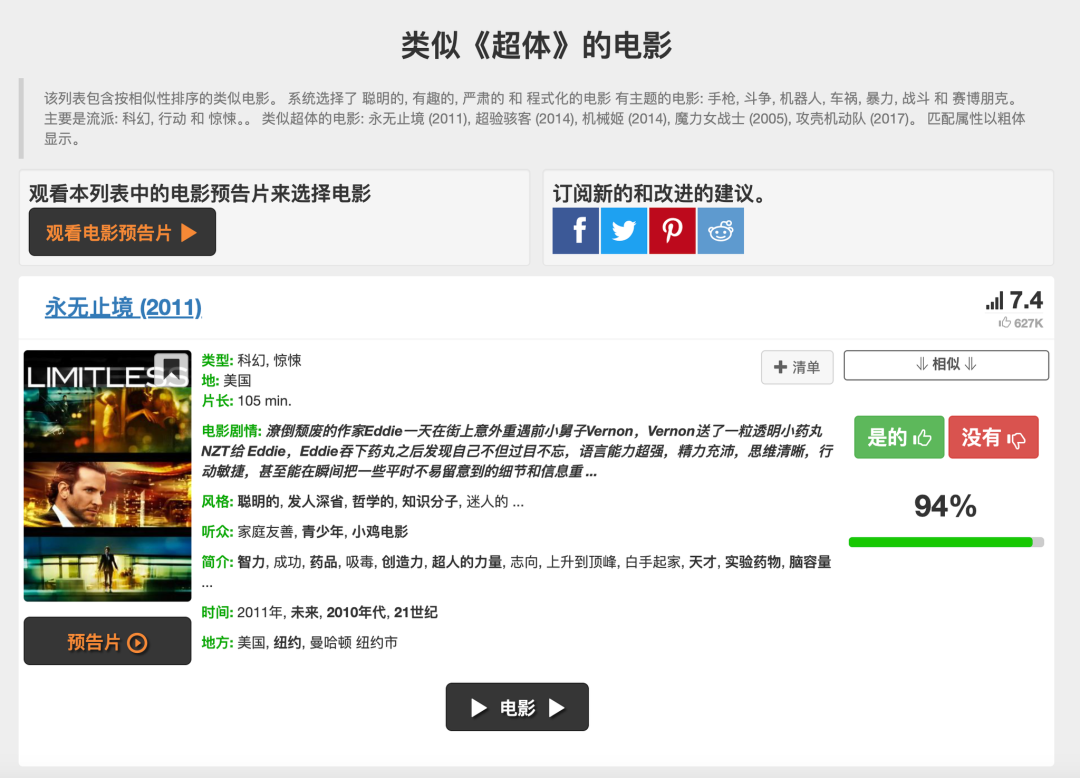
Task: Click the 订阅新的和改进的建议 heading
Action: pyautogui.click(x=659, y=193)
